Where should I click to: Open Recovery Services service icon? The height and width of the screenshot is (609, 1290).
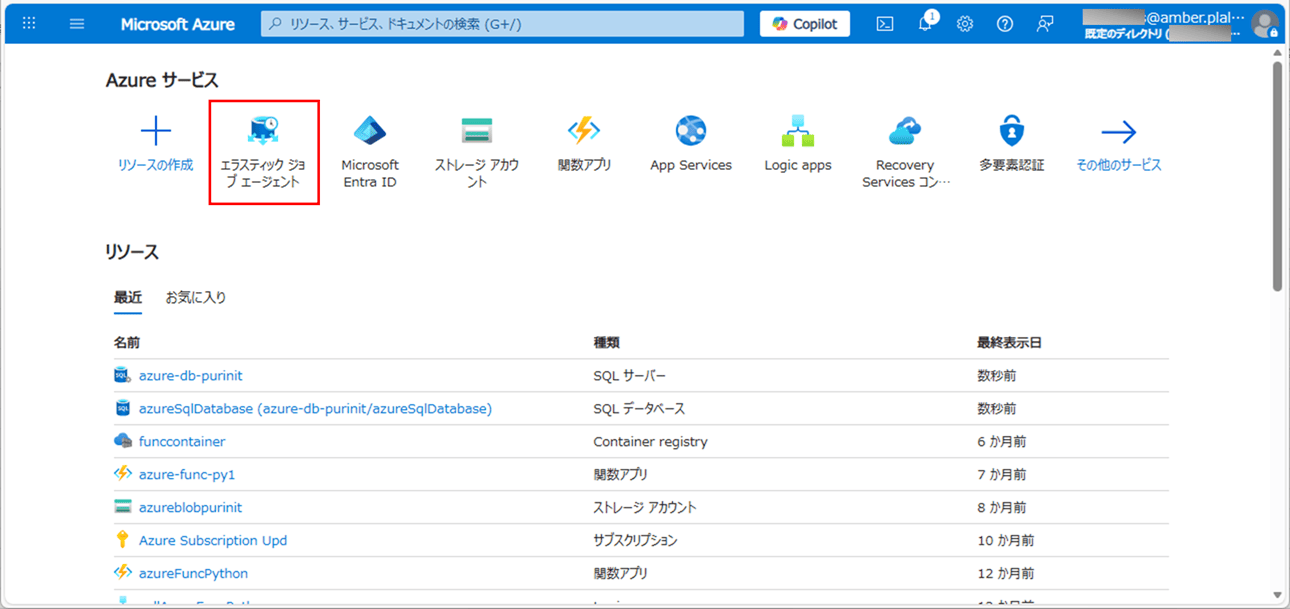click(x=905, y=131)
